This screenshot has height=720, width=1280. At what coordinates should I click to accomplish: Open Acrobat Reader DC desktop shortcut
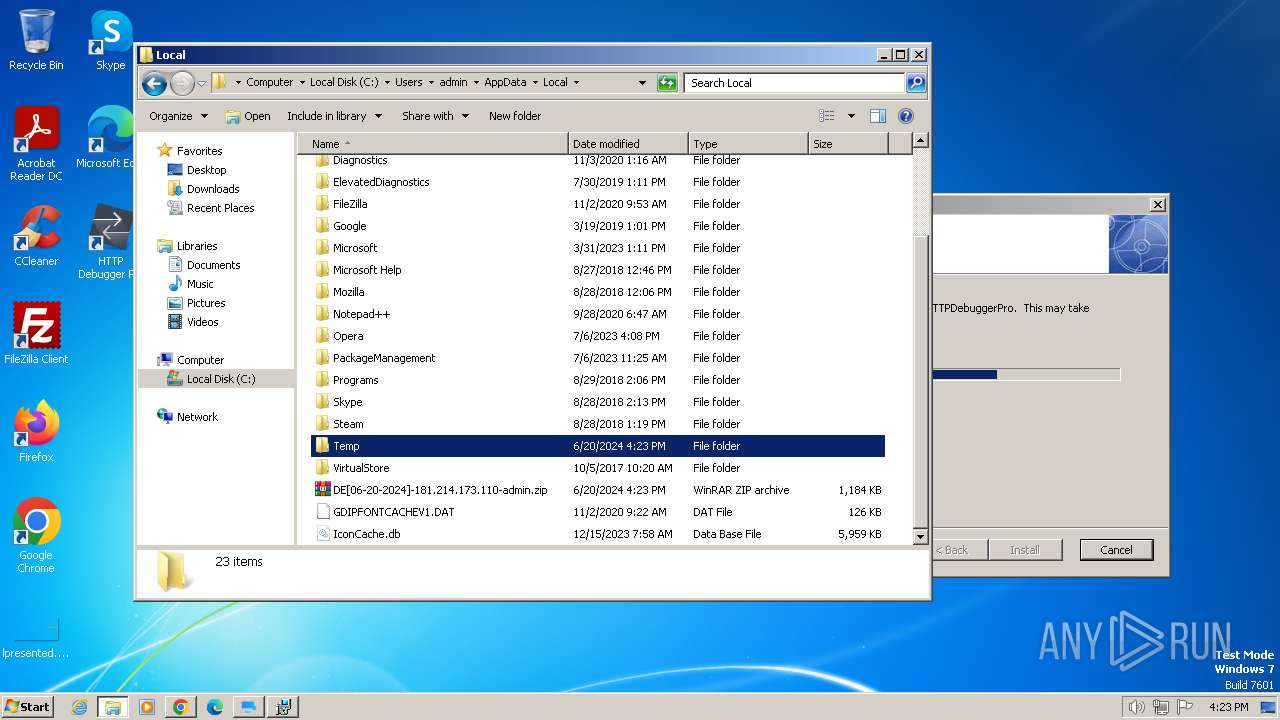(36, 144)
